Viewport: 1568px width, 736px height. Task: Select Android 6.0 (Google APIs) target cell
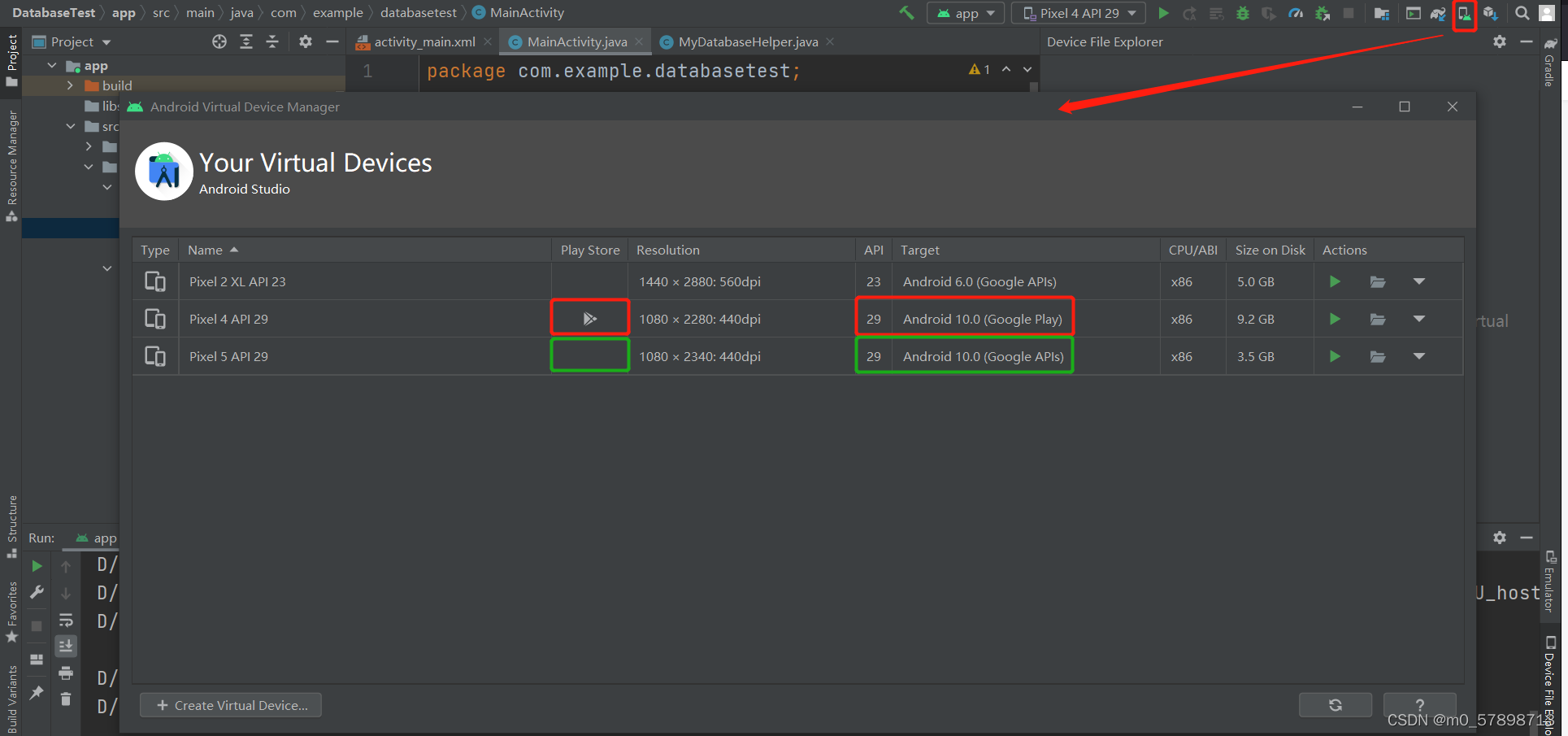[979, 281]
